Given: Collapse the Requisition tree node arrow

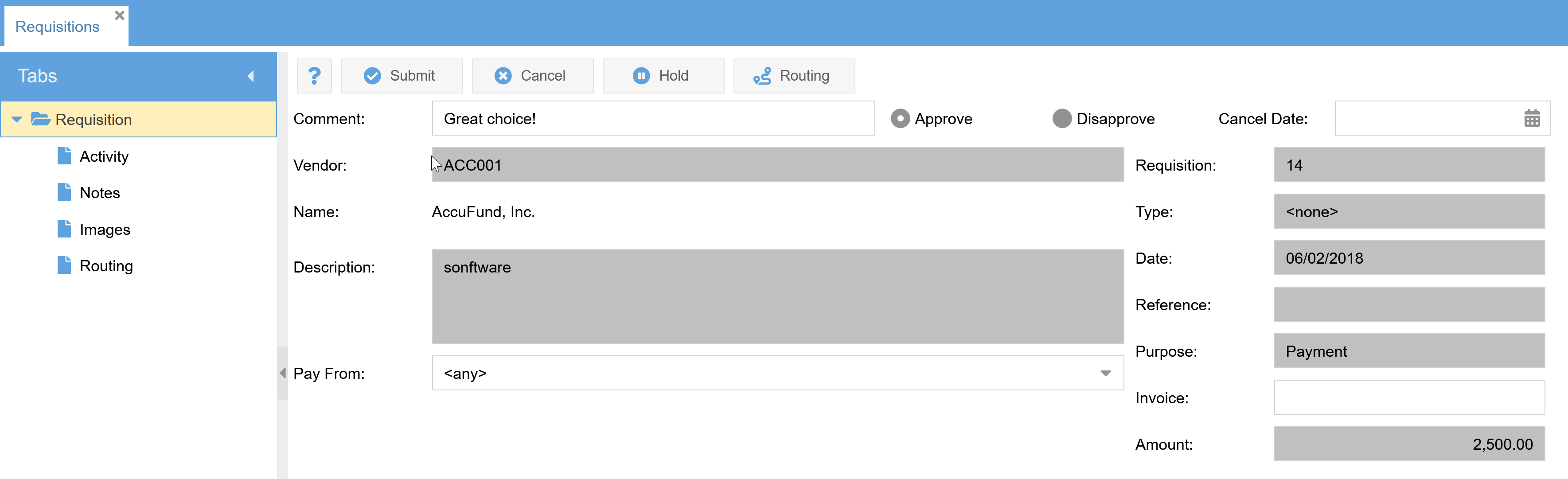Looking at the screenshot, I should click(17, 119).
